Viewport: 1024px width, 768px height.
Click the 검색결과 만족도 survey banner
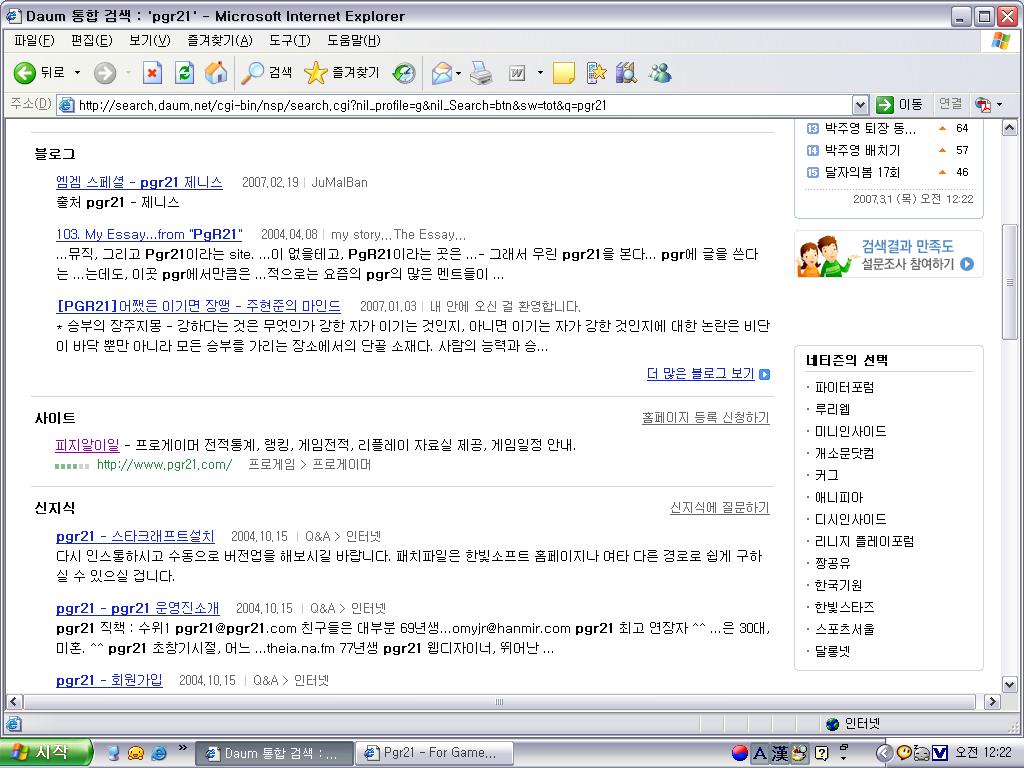(x=888, y=255)
